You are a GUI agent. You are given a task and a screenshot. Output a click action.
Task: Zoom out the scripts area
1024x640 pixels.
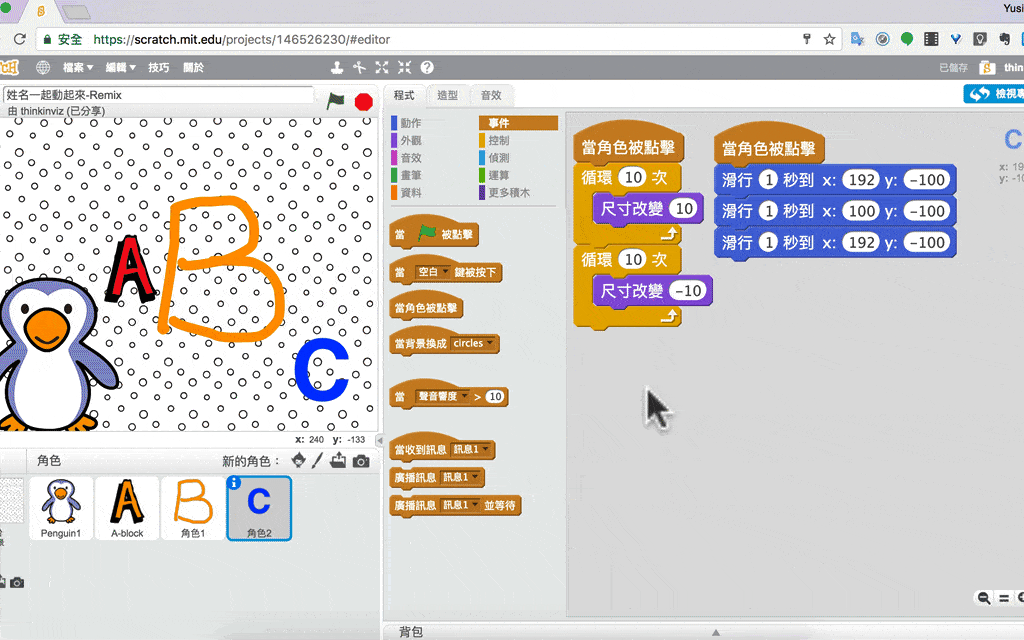pos(984,598)
